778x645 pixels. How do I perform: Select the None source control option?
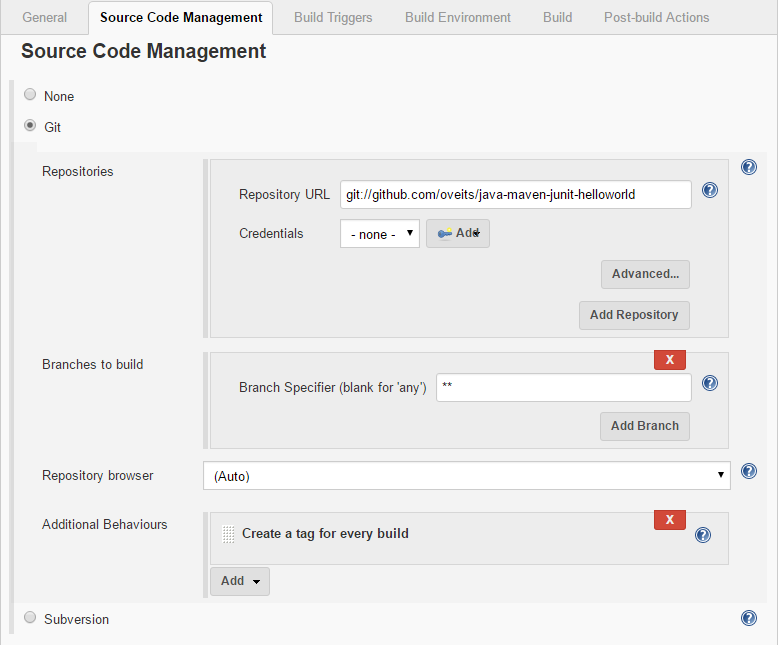(30, 95)
